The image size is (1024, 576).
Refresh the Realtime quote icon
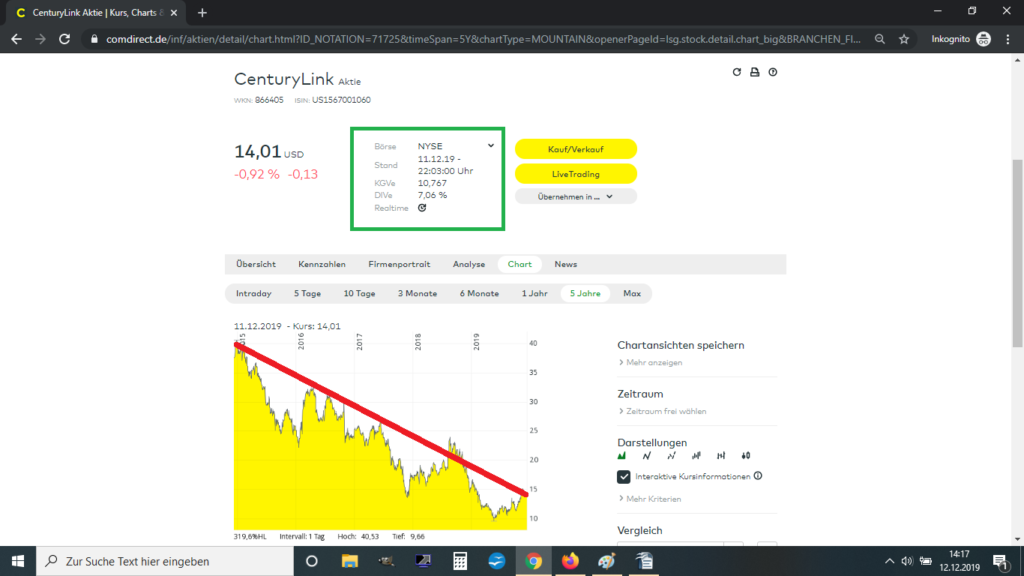click(422, 208)
